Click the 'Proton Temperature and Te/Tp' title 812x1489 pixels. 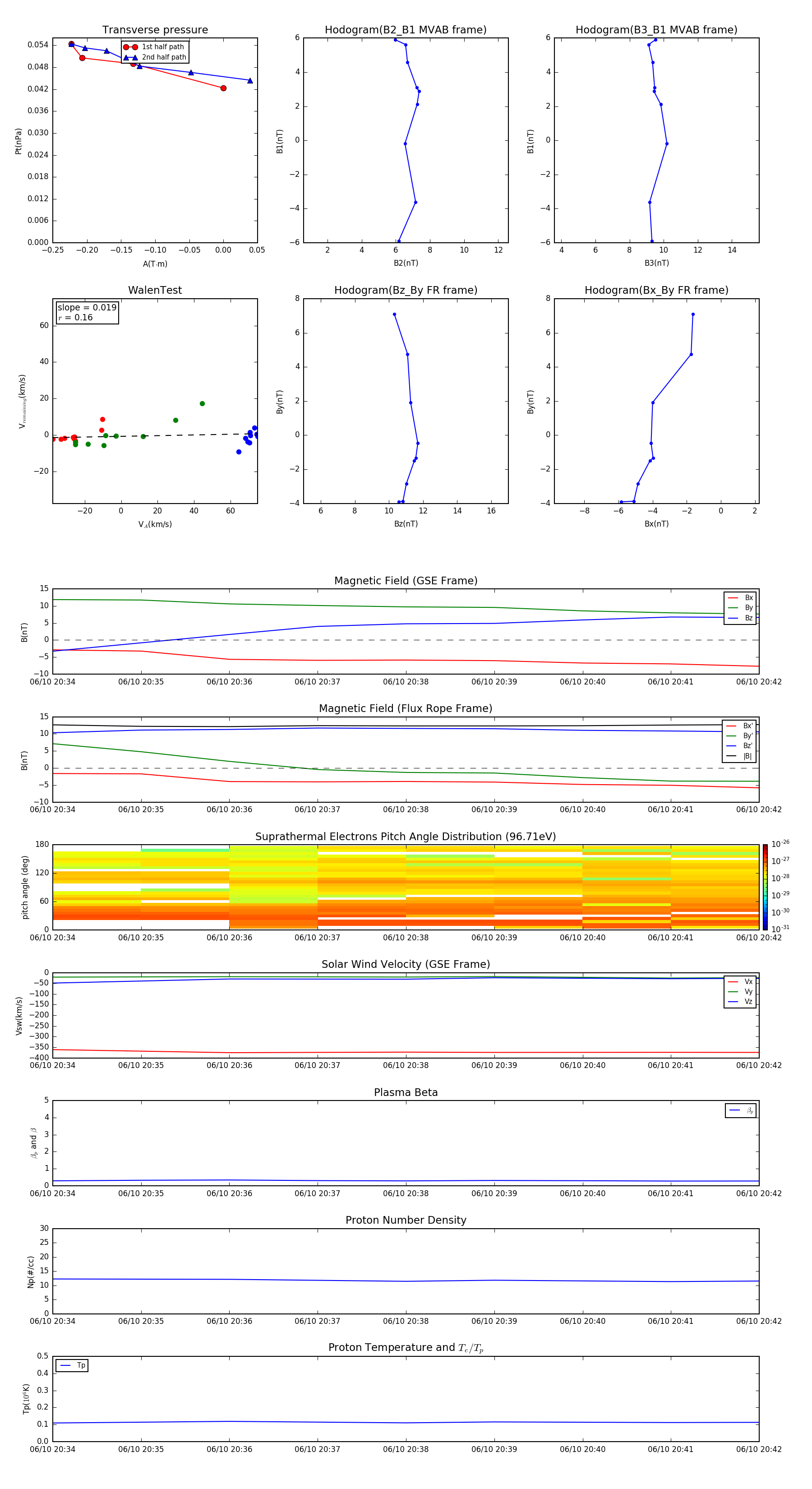(406, 1348)
